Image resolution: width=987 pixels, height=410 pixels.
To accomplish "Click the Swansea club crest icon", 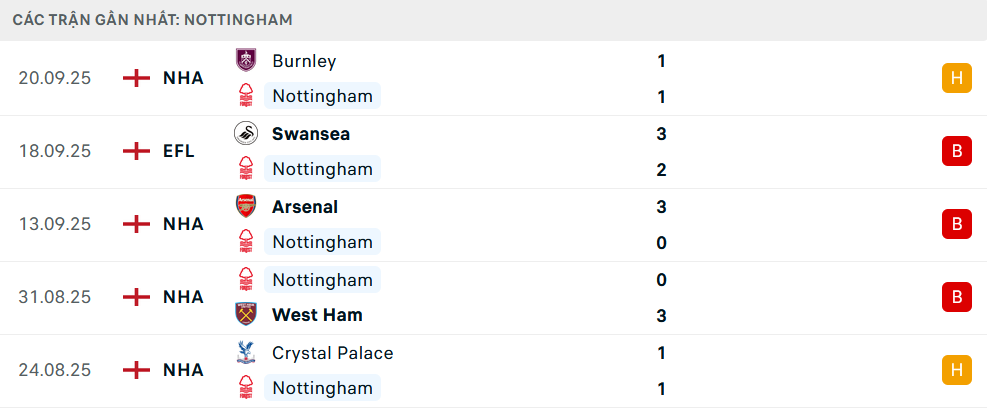I will [245, 133].
